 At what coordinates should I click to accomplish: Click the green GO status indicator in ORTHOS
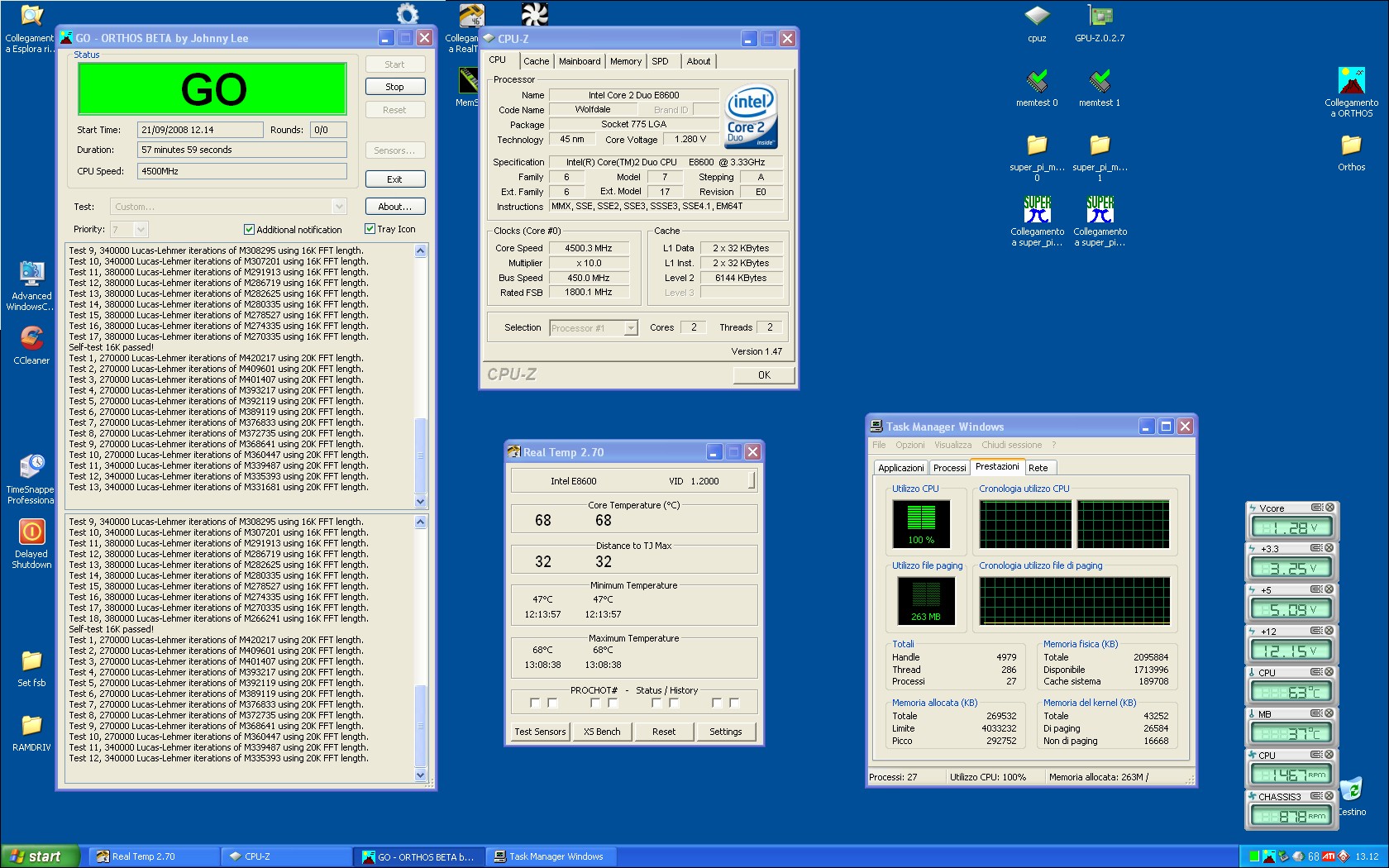point(212,89)
